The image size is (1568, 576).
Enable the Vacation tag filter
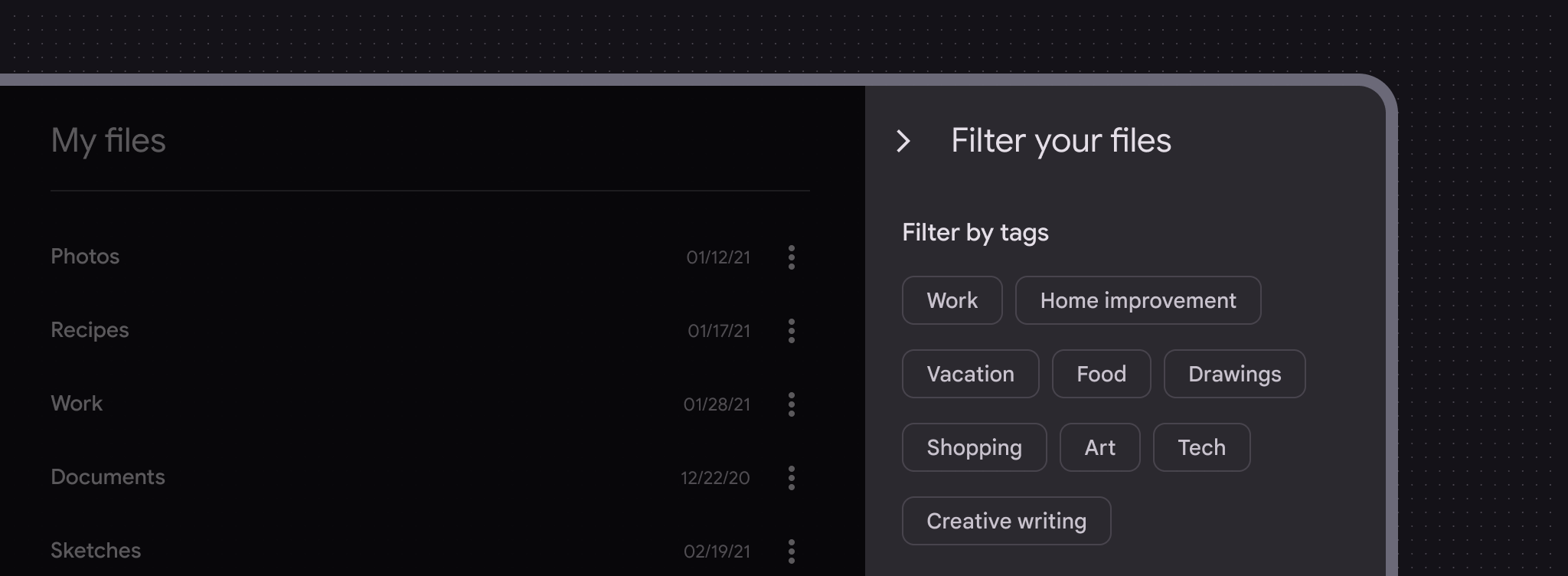click(970, 374)
